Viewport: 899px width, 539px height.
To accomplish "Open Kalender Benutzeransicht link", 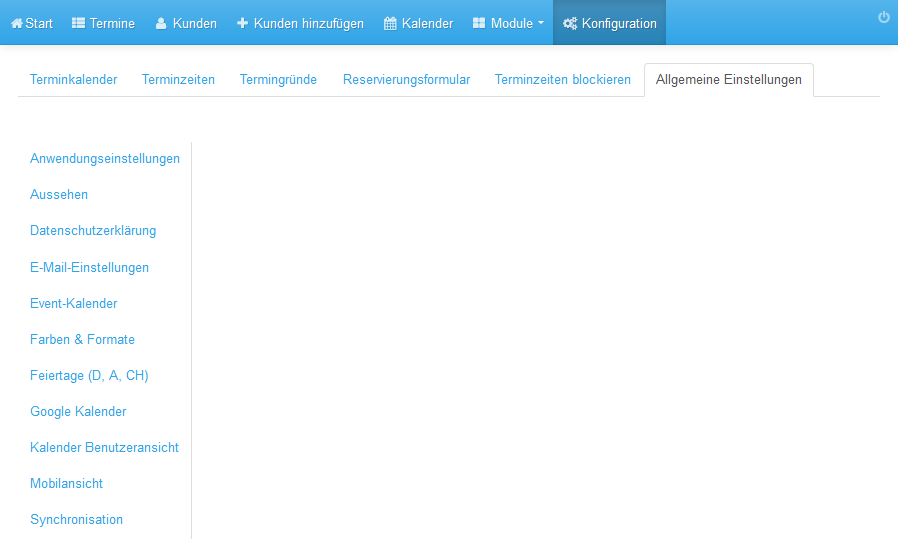I will pos(104,448).
